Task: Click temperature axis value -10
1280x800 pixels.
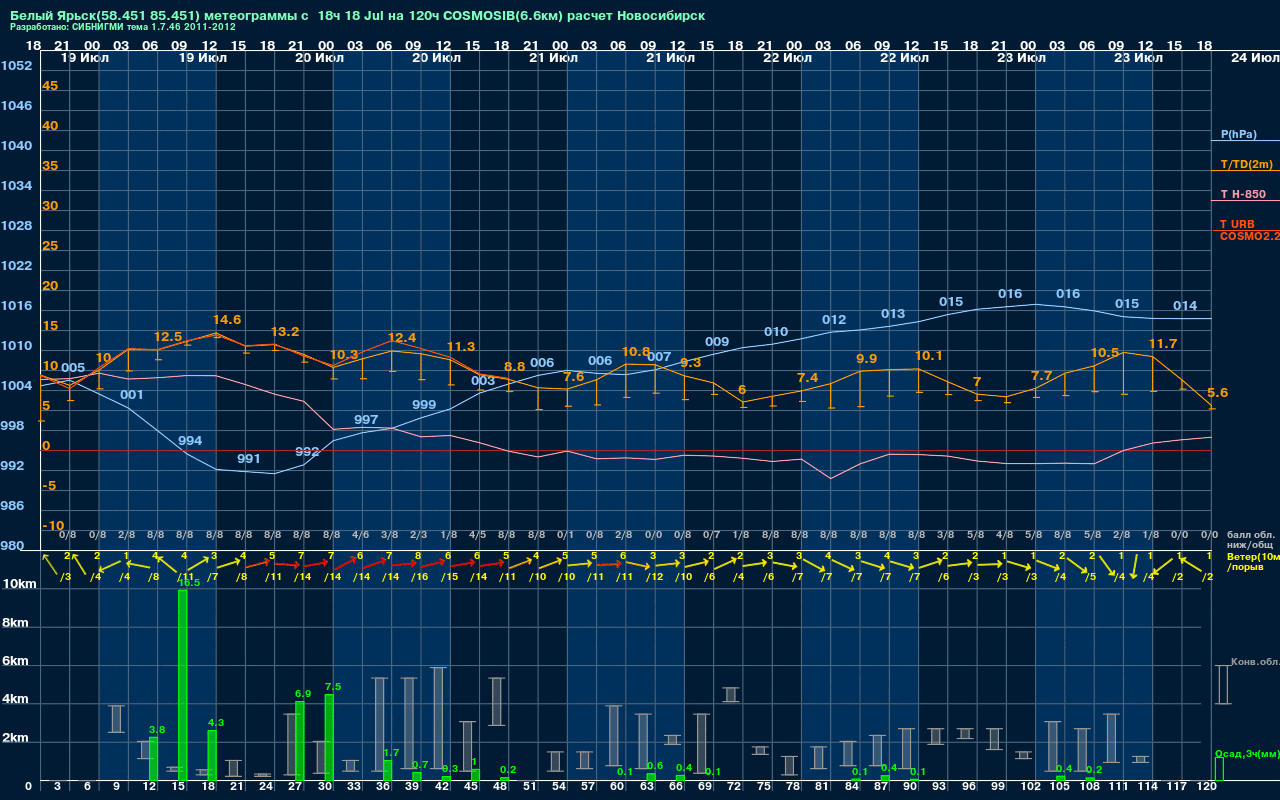Action: 54,526
